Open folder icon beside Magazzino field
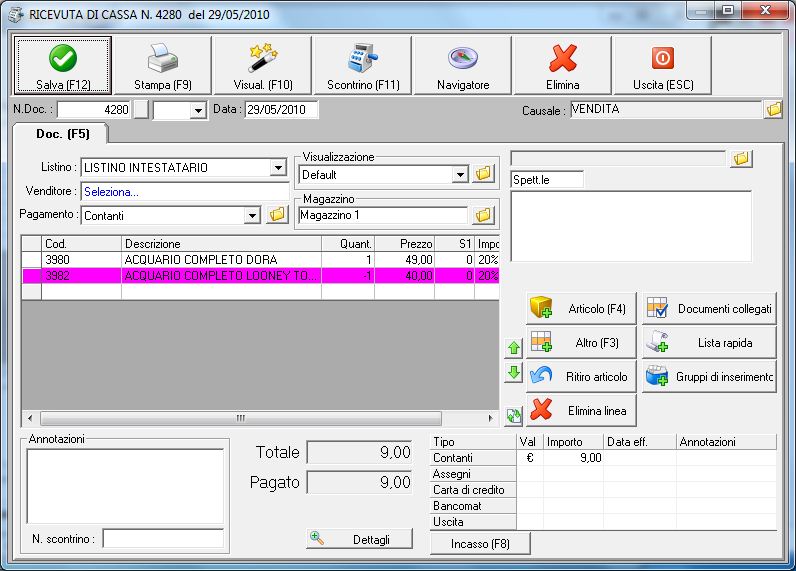The width and height of the screenshot is (796, 571). [483, 215]
